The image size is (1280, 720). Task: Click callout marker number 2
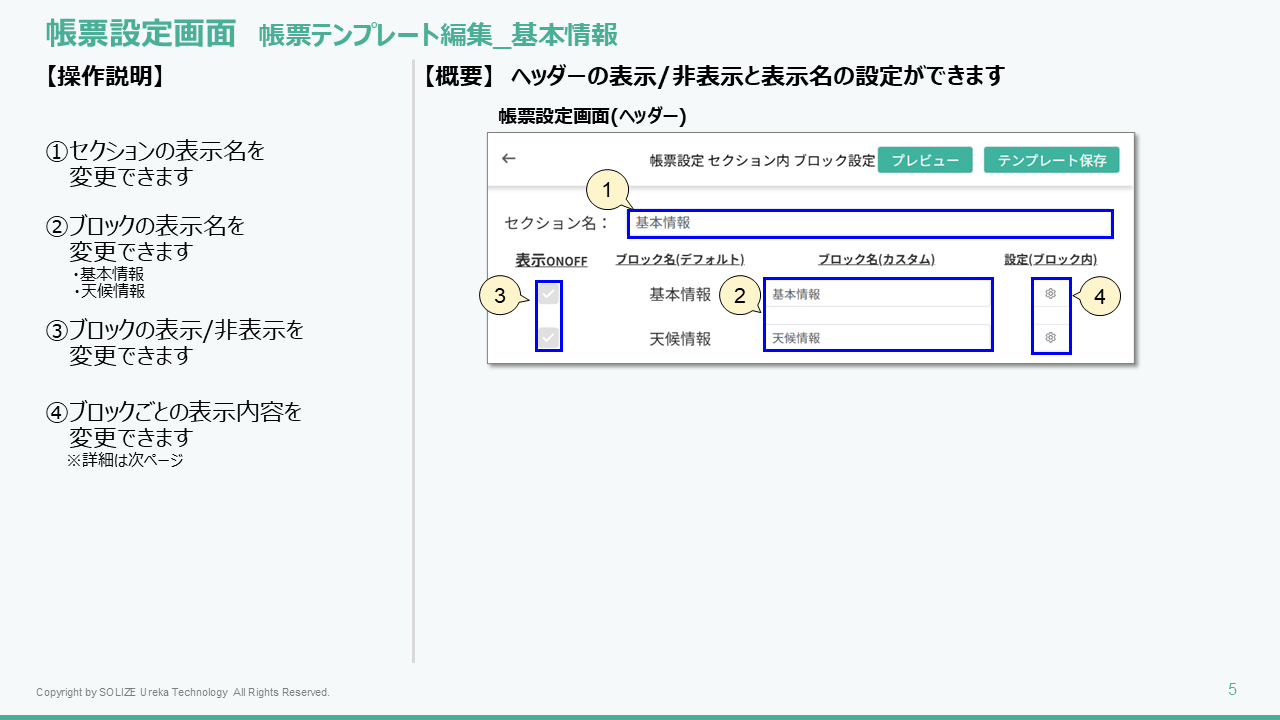coord(739,295)
